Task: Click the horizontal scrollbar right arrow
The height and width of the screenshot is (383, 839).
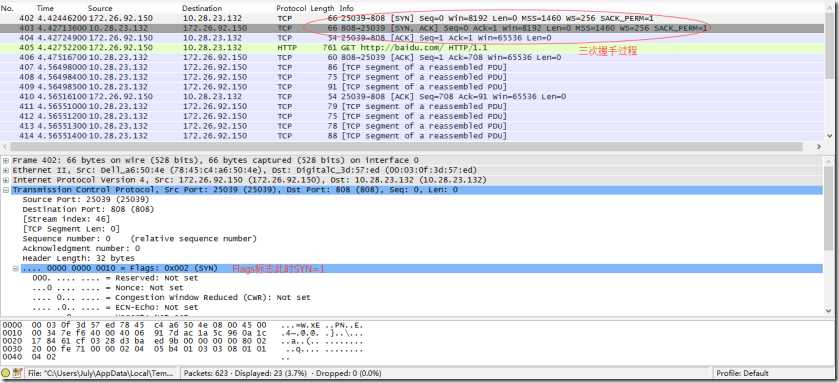Action: coord(819,147)
